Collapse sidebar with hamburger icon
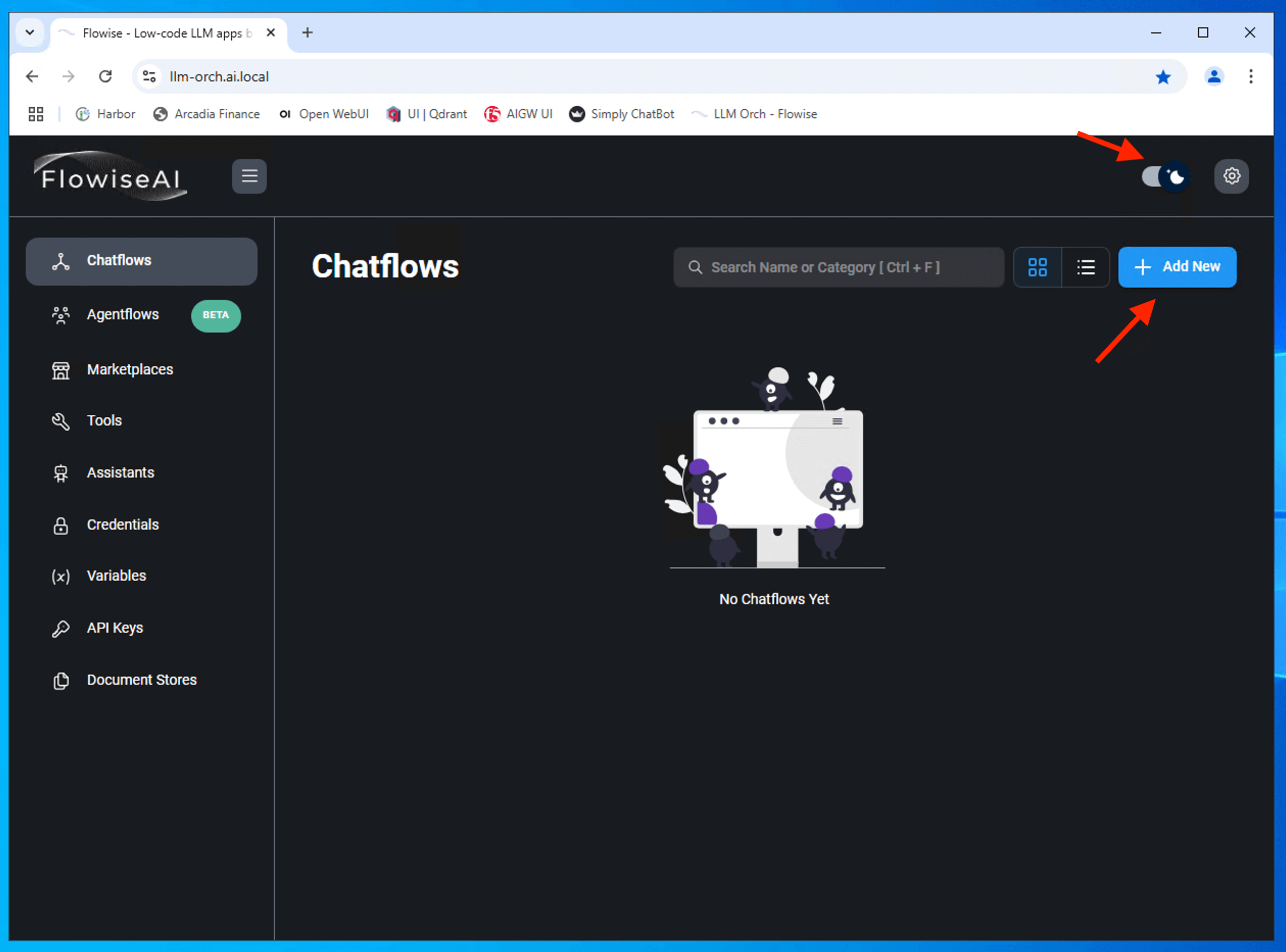Screen dimensions: 1286x952 [x=249, y=176]
